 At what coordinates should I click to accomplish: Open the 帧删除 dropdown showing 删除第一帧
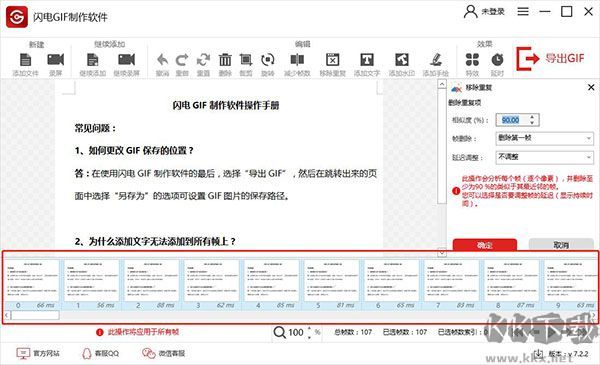[545, 138]
